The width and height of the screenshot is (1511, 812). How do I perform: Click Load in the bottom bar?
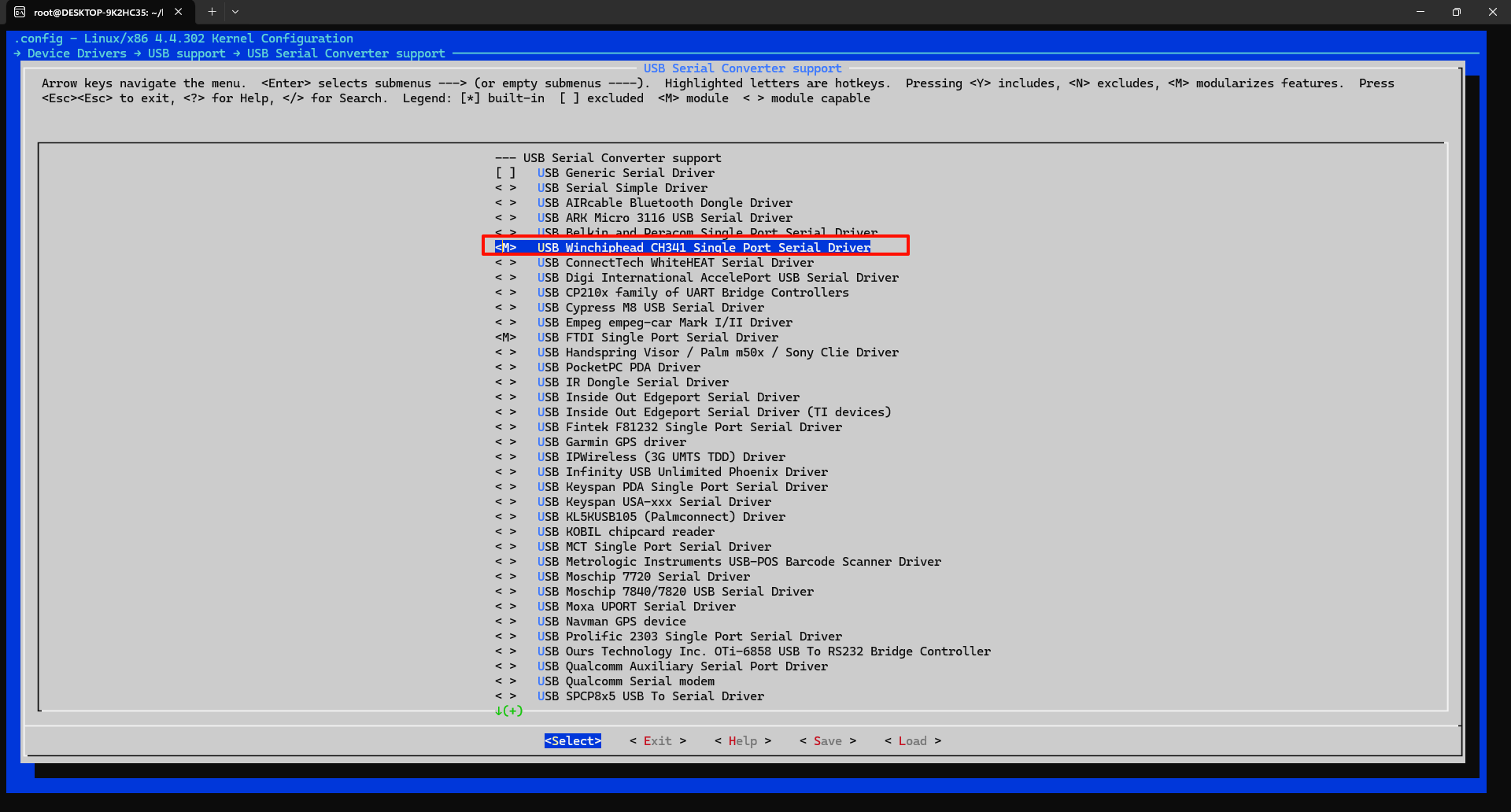912,741
